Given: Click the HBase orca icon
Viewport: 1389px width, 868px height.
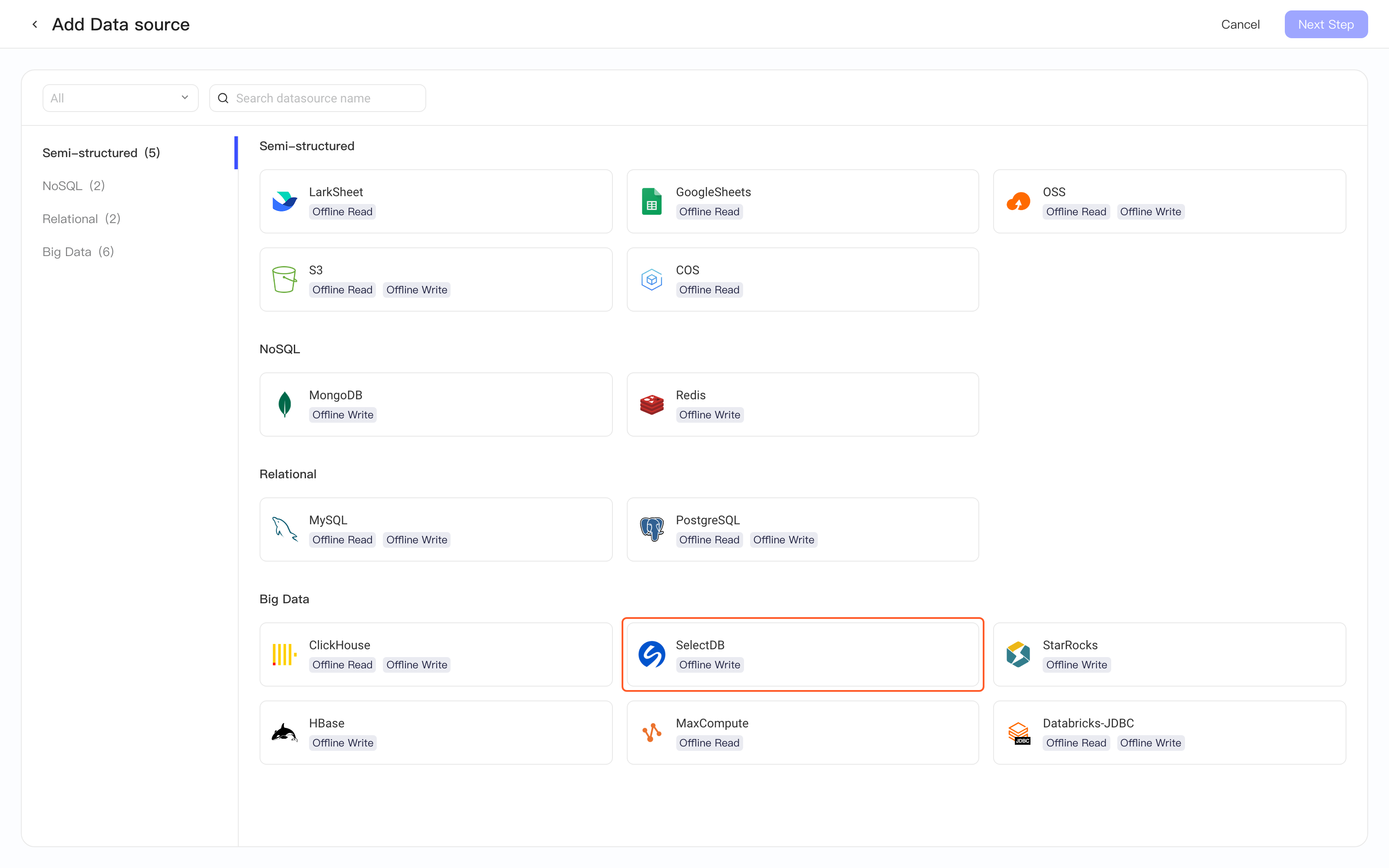Looking at the screenshot, I should (x=285, y=733).
